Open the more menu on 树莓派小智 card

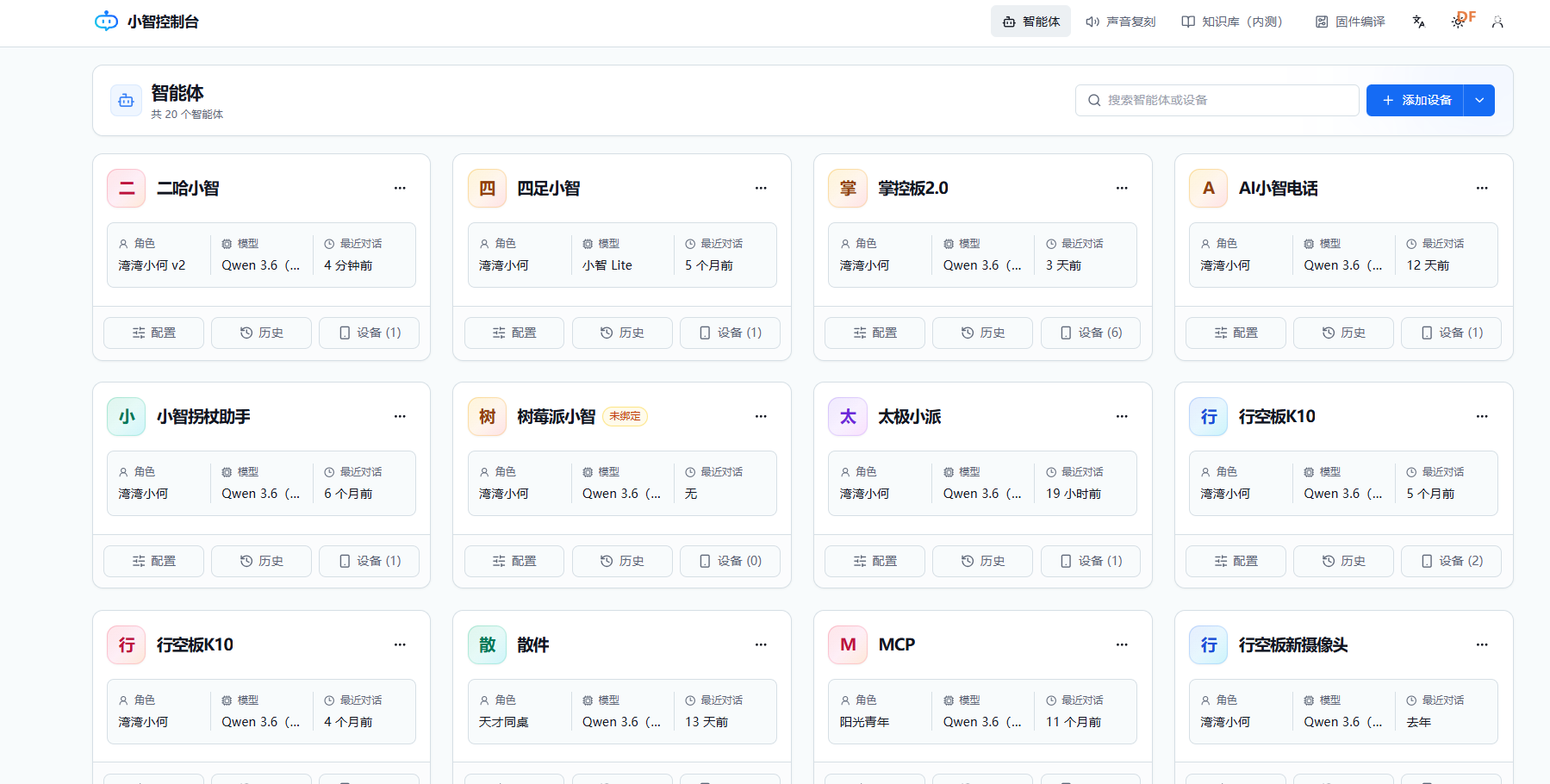tap(761, 416)
